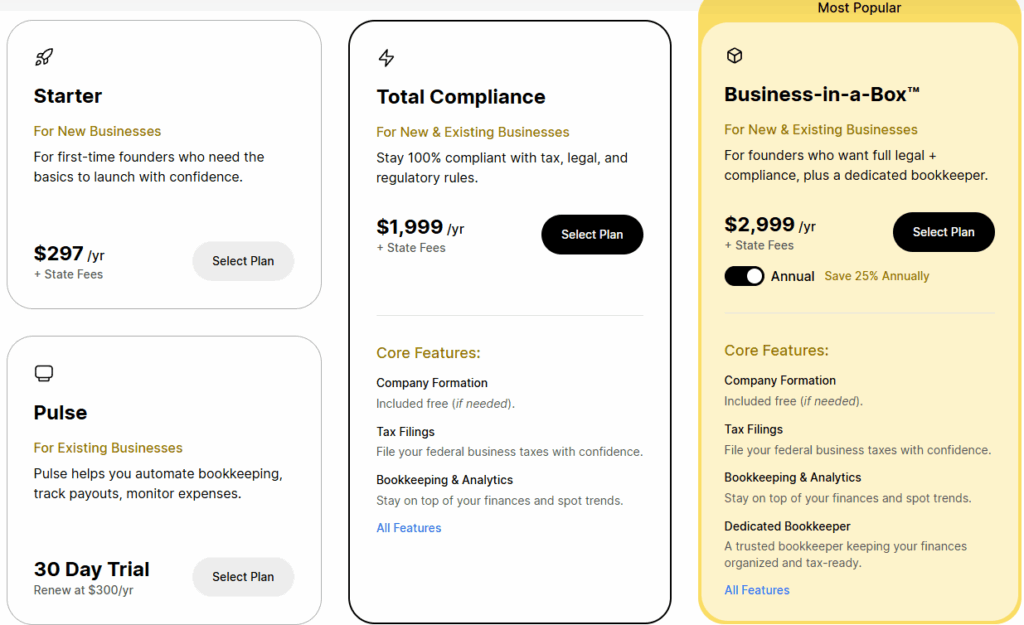The image size is (1024, 625).
Task: Choose Select Plan for Total Compliance
Action: coord(592,234)
